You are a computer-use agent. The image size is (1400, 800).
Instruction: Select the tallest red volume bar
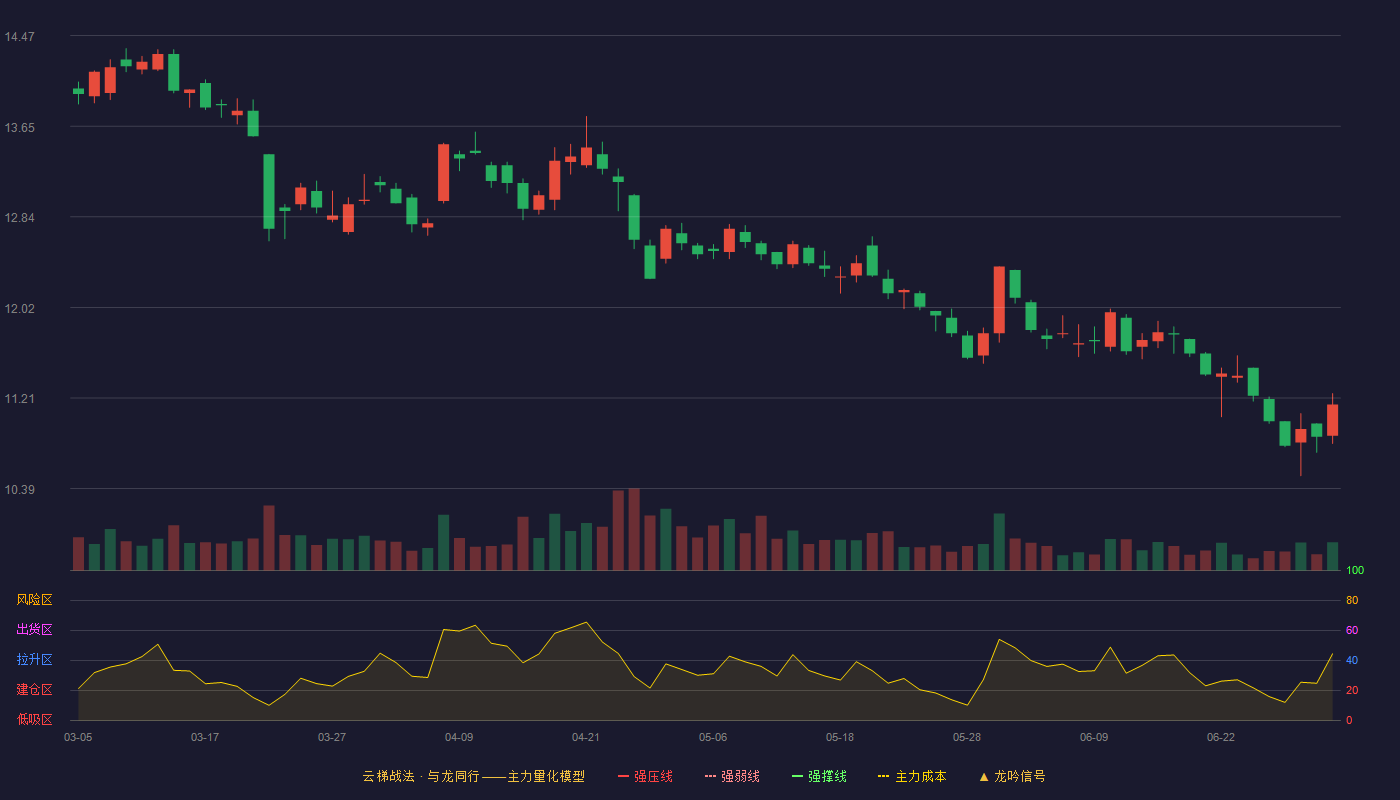(x=634, y=529)
